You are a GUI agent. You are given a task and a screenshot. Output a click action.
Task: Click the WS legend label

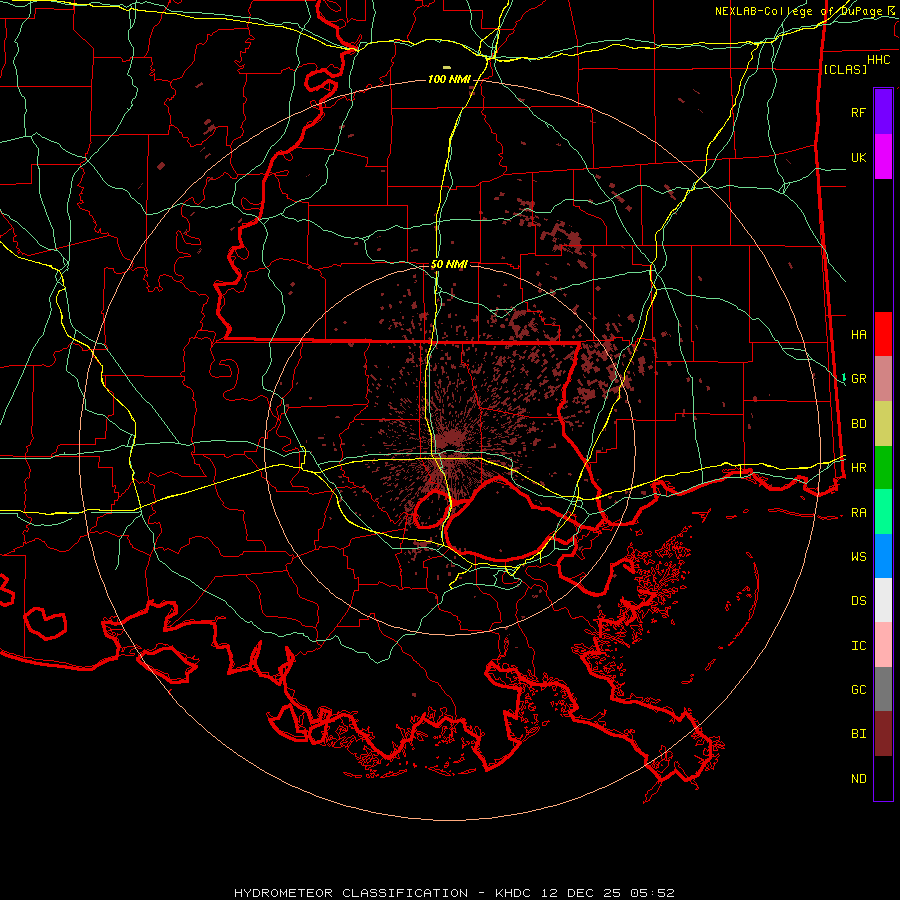point(858,556)
